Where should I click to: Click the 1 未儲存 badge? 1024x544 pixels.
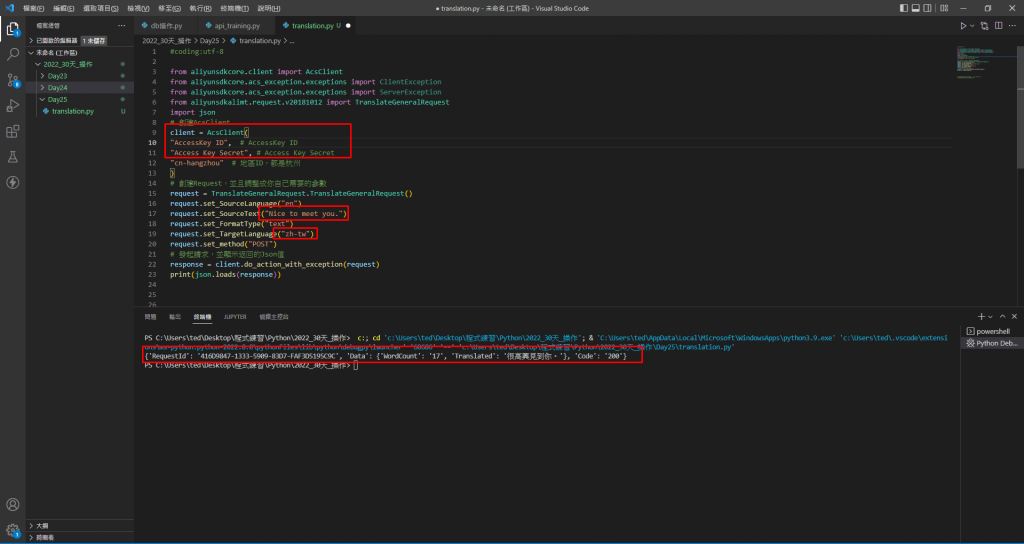pyautogui.click(x=93, y=40)
